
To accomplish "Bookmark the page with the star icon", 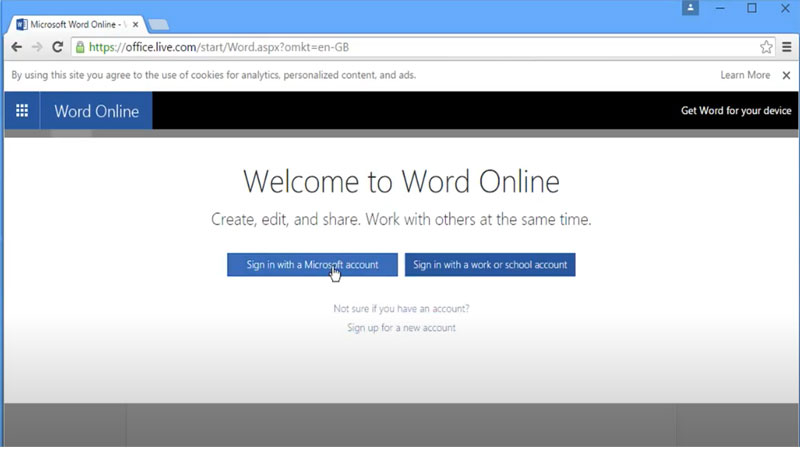I will click(766, 47).
